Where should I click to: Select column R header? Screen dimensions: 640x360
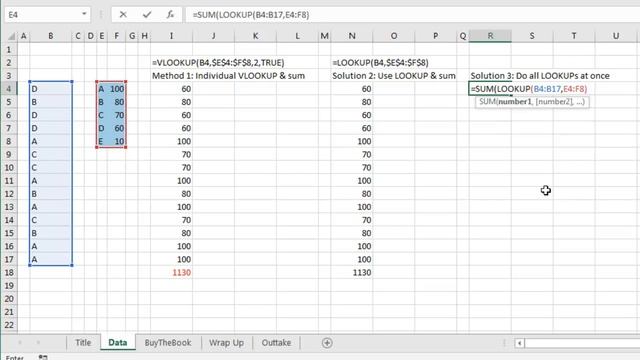pyautogui.click(x=490, y=36)
